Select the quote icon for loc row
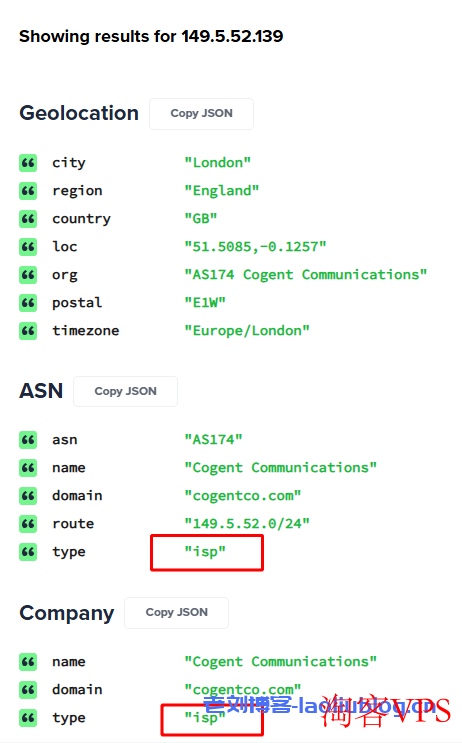462x743 pixels. pos(28,247)
